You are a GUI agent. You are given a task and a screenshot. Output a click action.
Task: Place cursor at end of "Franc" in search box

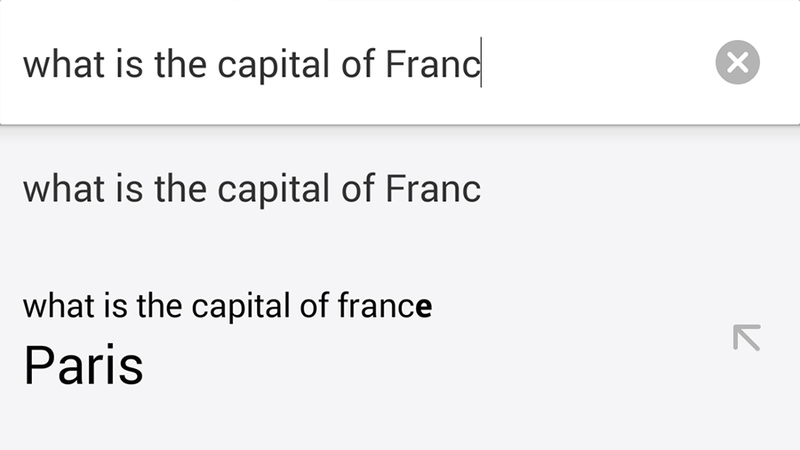coord(481,63)
